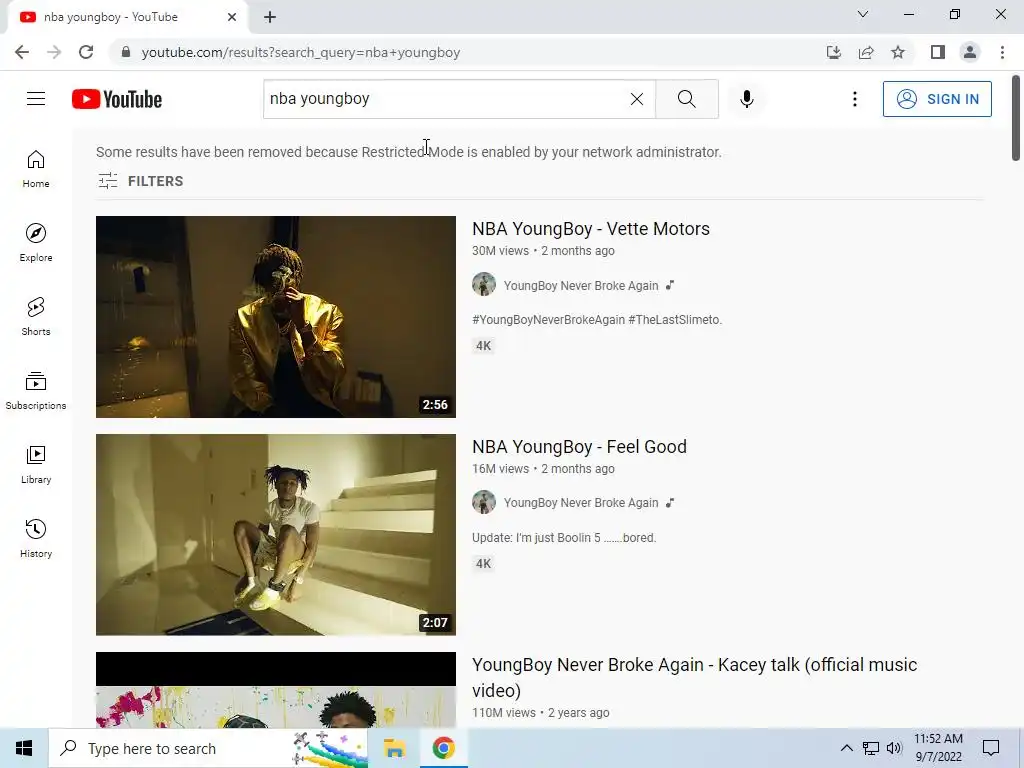Image resolution: width=1024 pixels, height=768 pixels.
Task: Open a new browser tab
Action: 270,17
